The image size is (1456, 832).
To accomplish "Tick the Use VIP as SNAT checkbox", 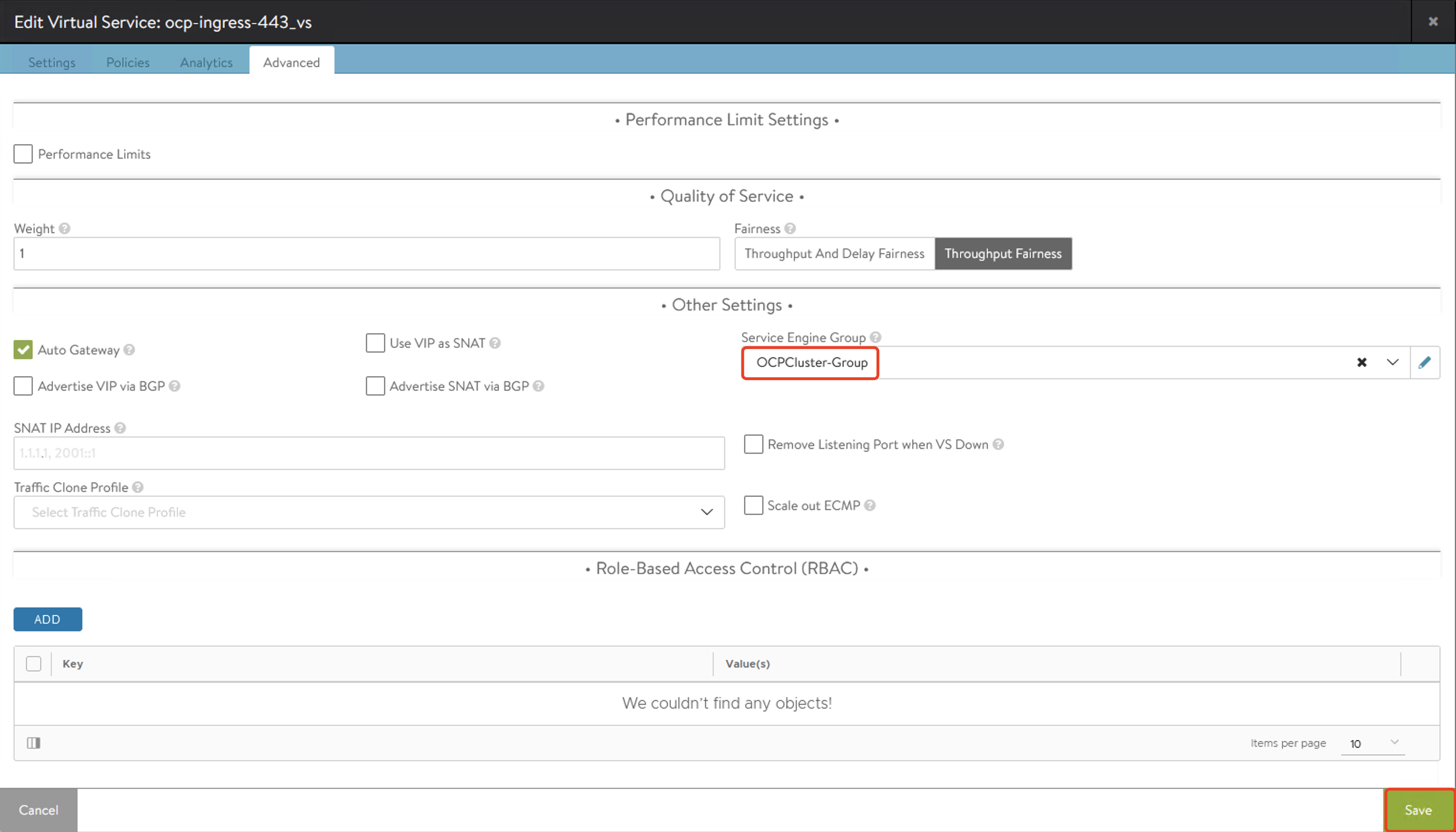I will tap(375, 343).
